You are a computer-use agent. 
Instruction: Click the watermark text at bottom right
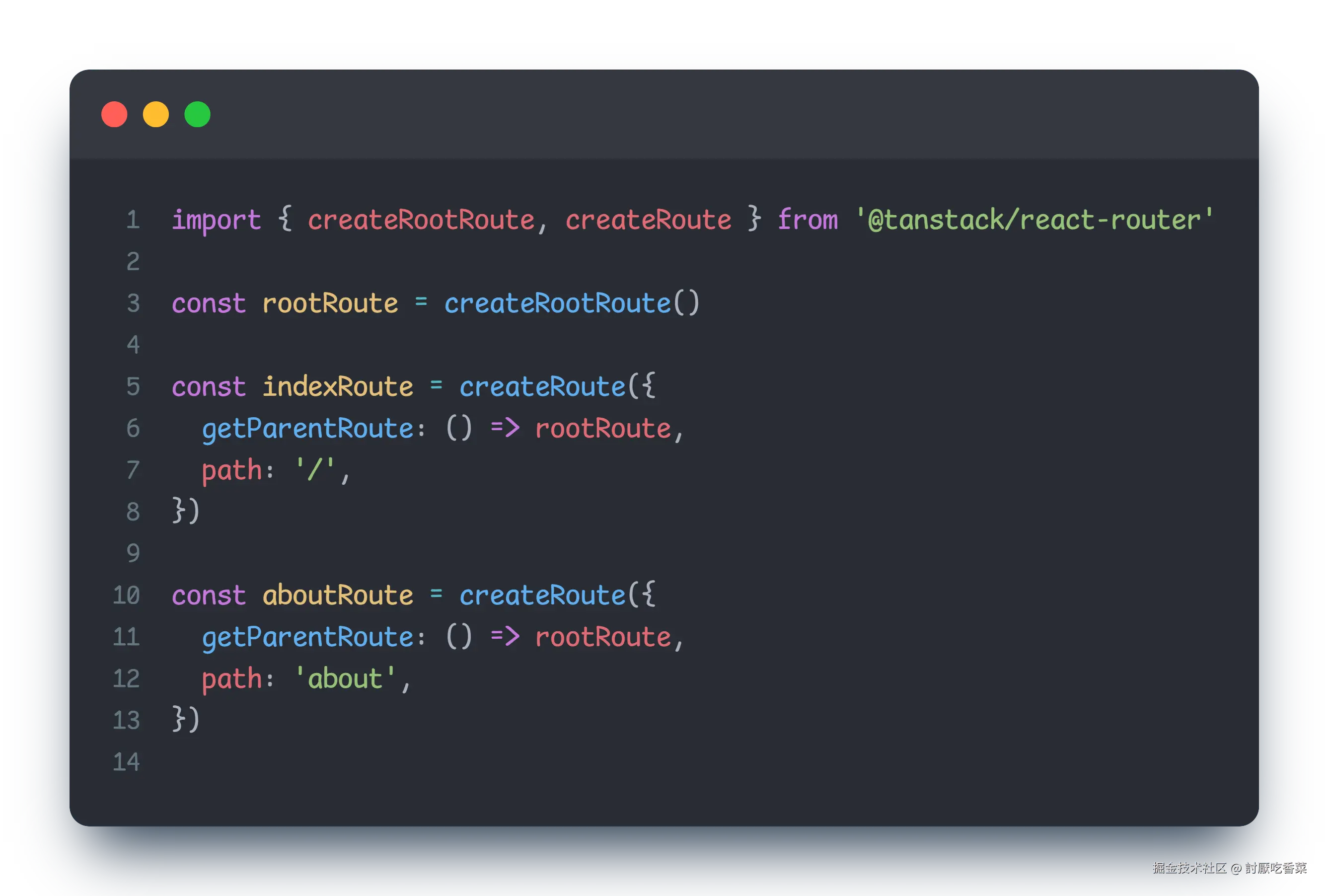tap(1229, 868)
